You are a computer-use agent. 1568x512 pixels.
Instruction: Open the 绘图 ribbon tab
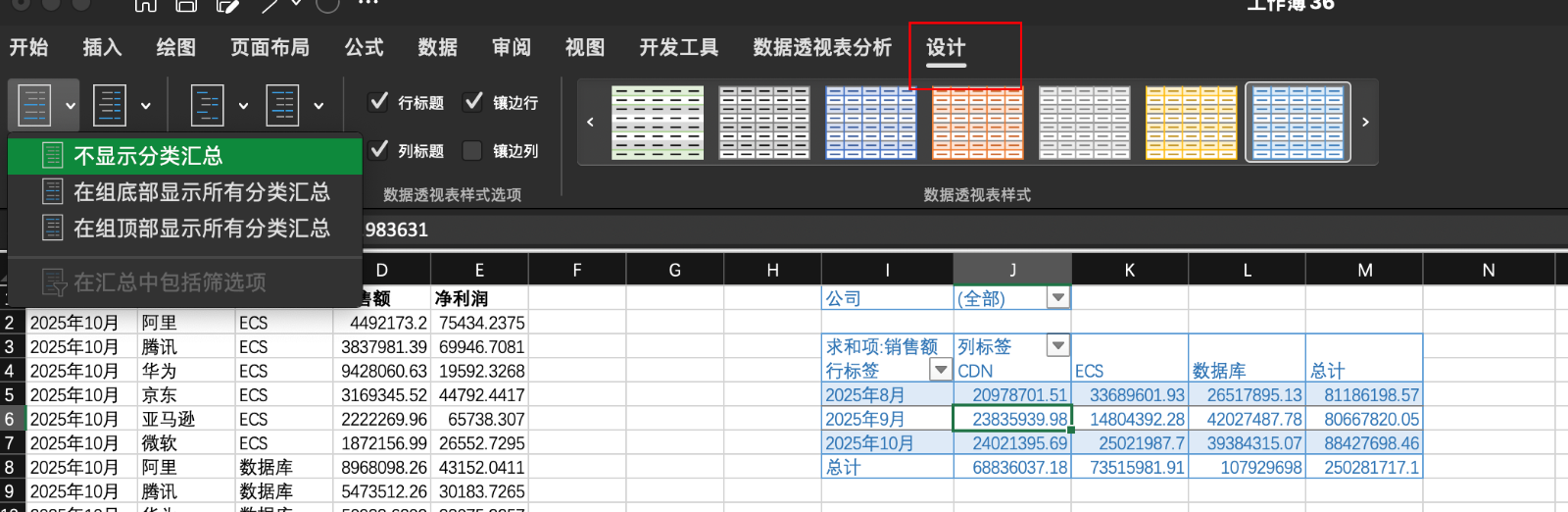(x=176, y=47)
